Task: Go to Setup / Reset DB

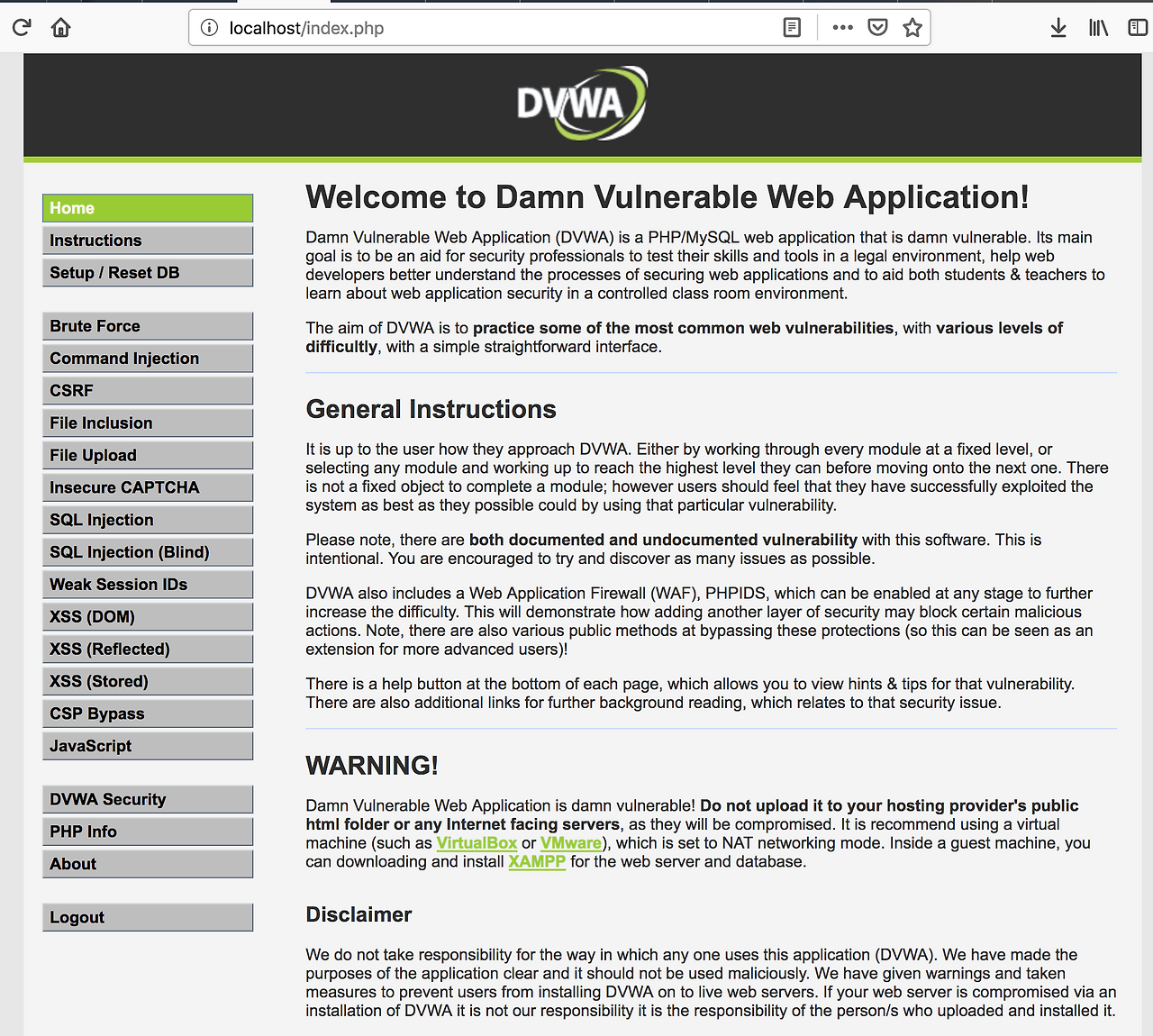Action: coord(148,273)
